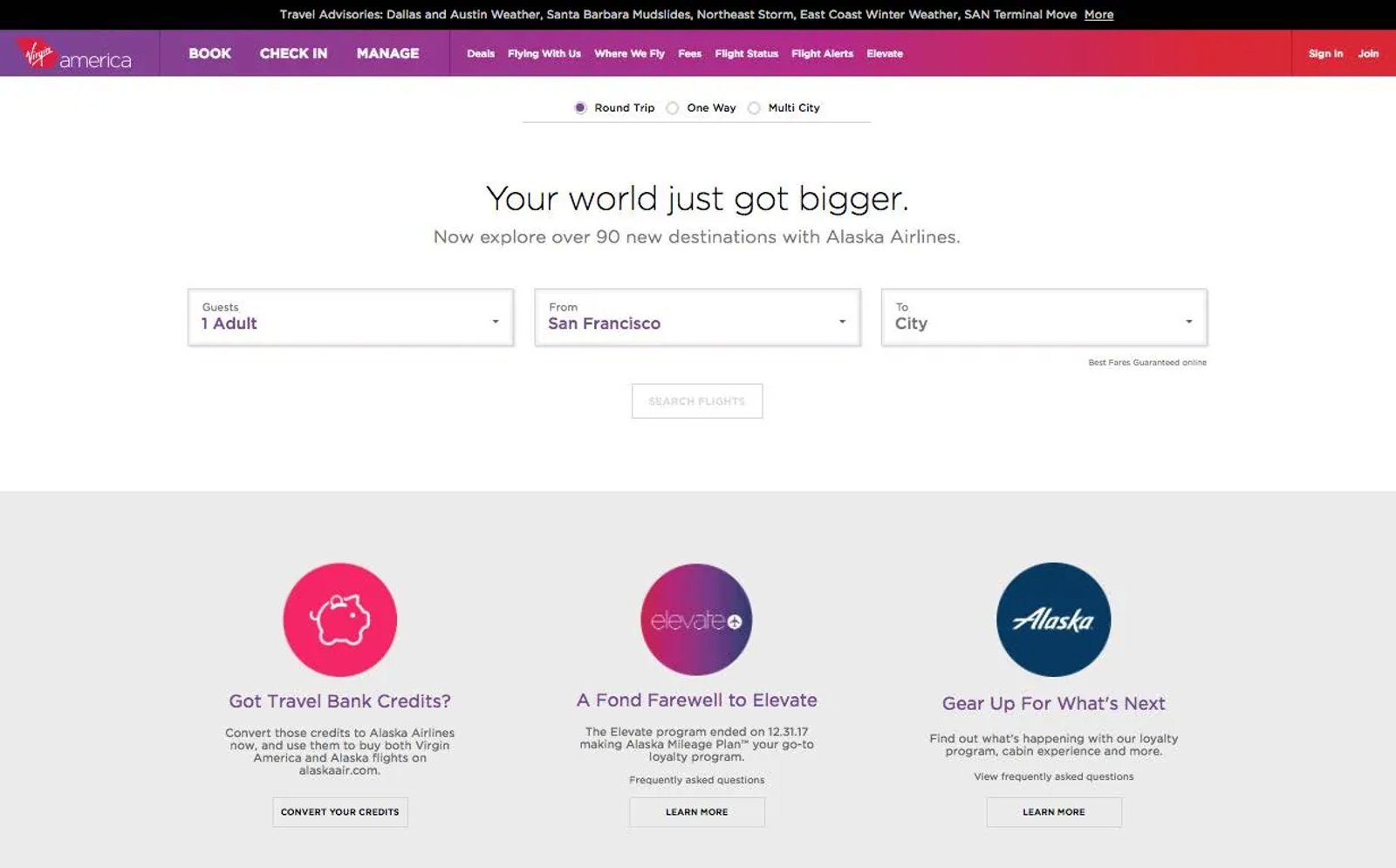Click Gear Up For What's Next heading
The image size is (1396, 868).
(1054, 704)
